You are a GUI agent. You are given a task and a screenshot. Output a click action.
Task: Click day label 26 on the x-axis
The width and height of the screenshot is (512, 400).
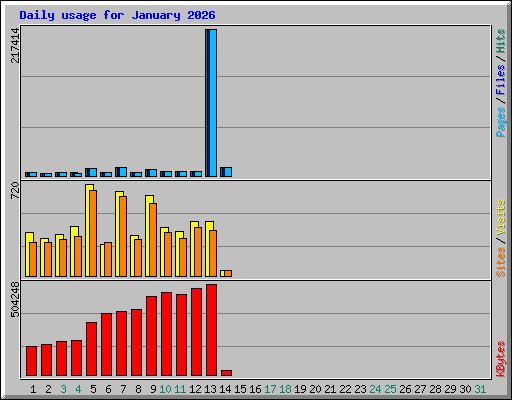coord(405,389)
